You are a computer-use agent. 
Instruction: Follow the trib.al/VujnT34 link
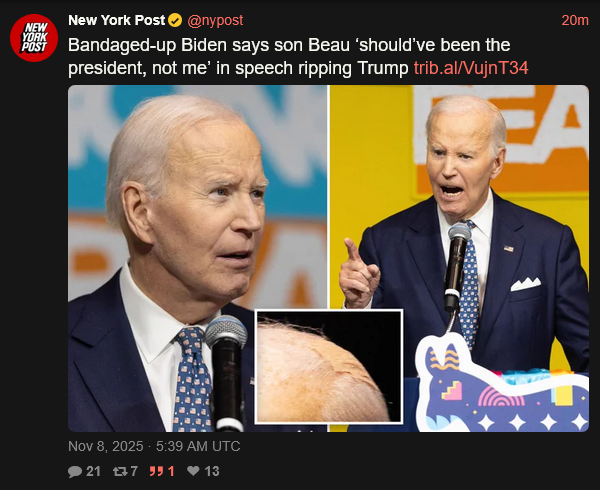pos(471,68)
